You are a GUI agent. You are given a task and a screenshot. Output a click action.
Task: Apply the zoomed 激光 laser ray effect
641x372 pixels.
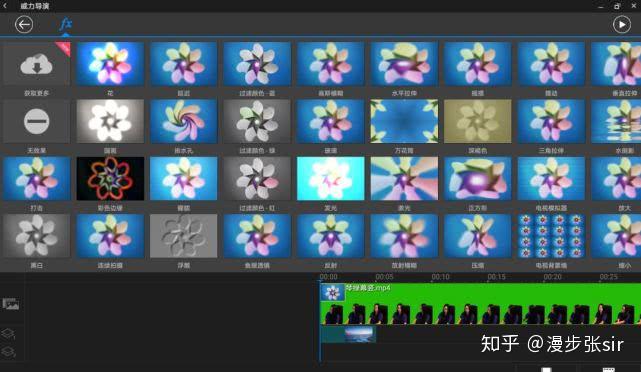404,179
